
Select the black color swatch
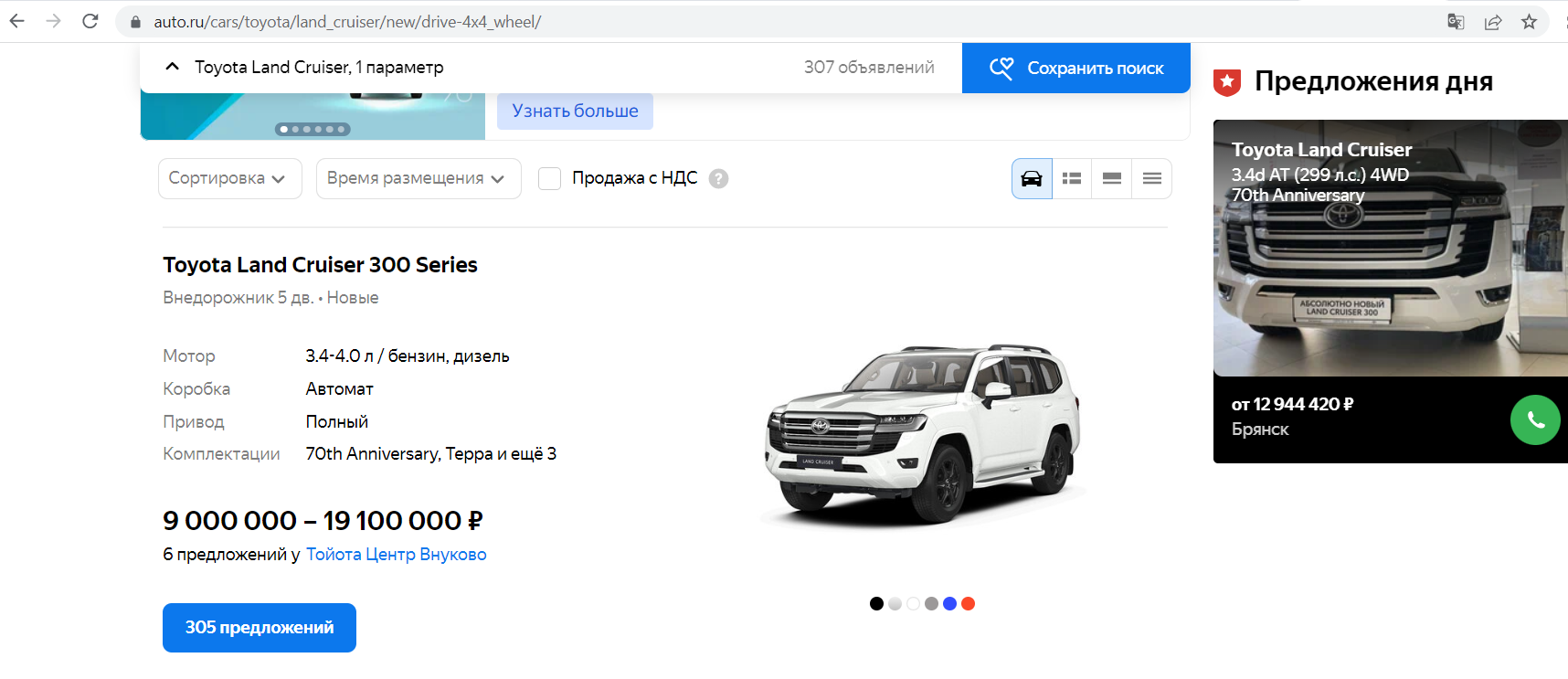pyautogui.click(x=876, y=603)
